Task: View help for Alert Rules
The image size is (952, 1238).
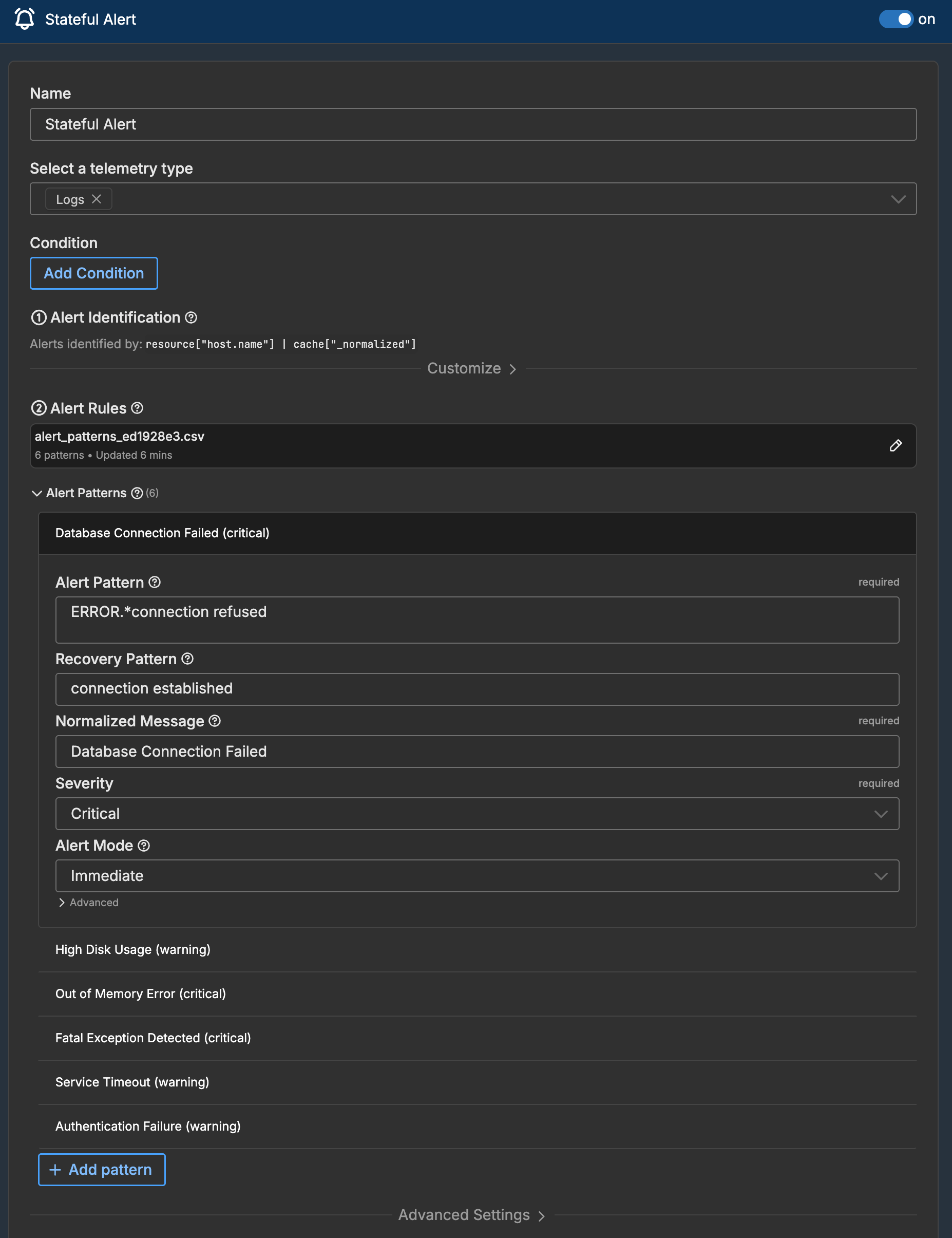Action: [x=136, y=408]
